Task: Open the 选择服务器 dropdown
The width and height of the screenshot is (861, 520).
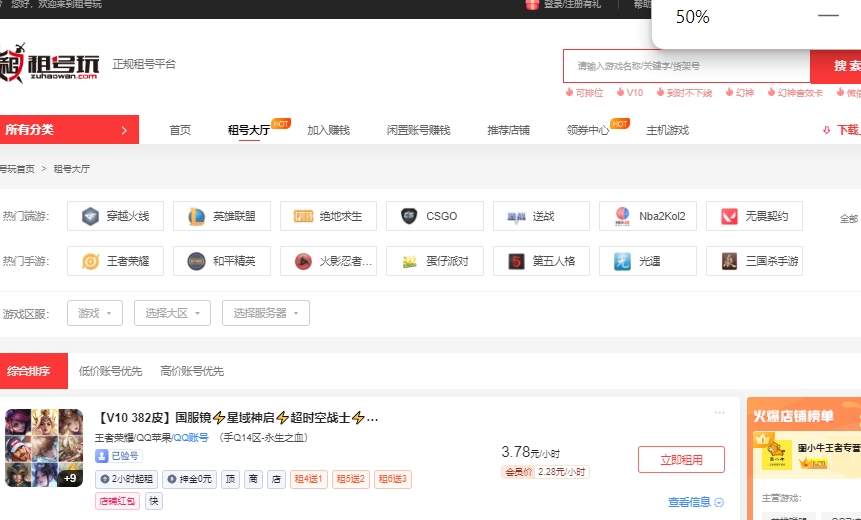Action: pos(266,313)
